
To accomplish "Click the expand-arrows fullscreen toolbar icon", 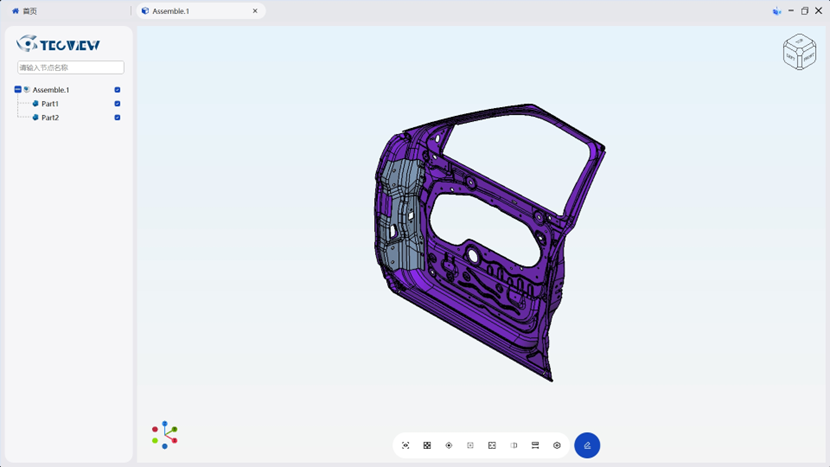I will click(x=492, y=445).
